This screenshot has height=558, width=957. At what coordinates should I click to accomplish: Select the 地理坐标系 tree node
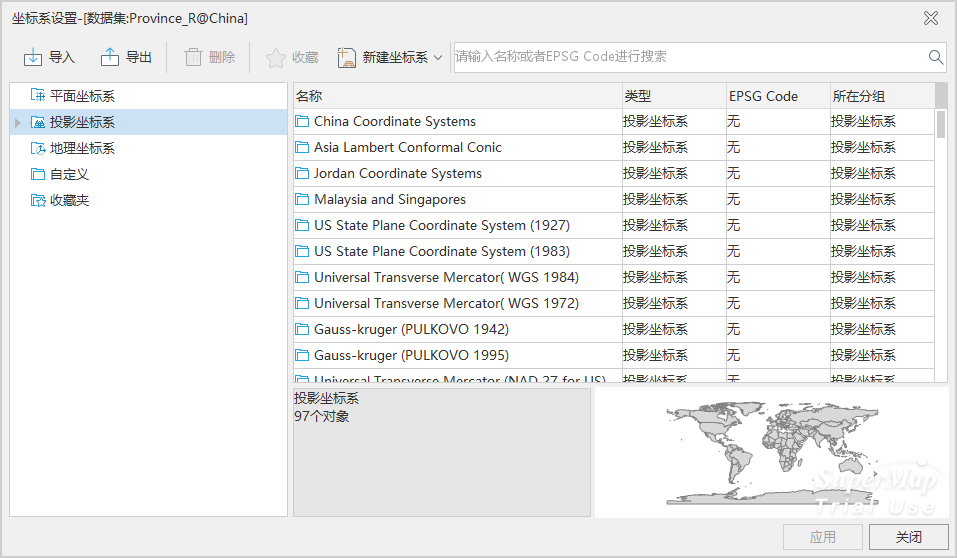coord(82,148)
